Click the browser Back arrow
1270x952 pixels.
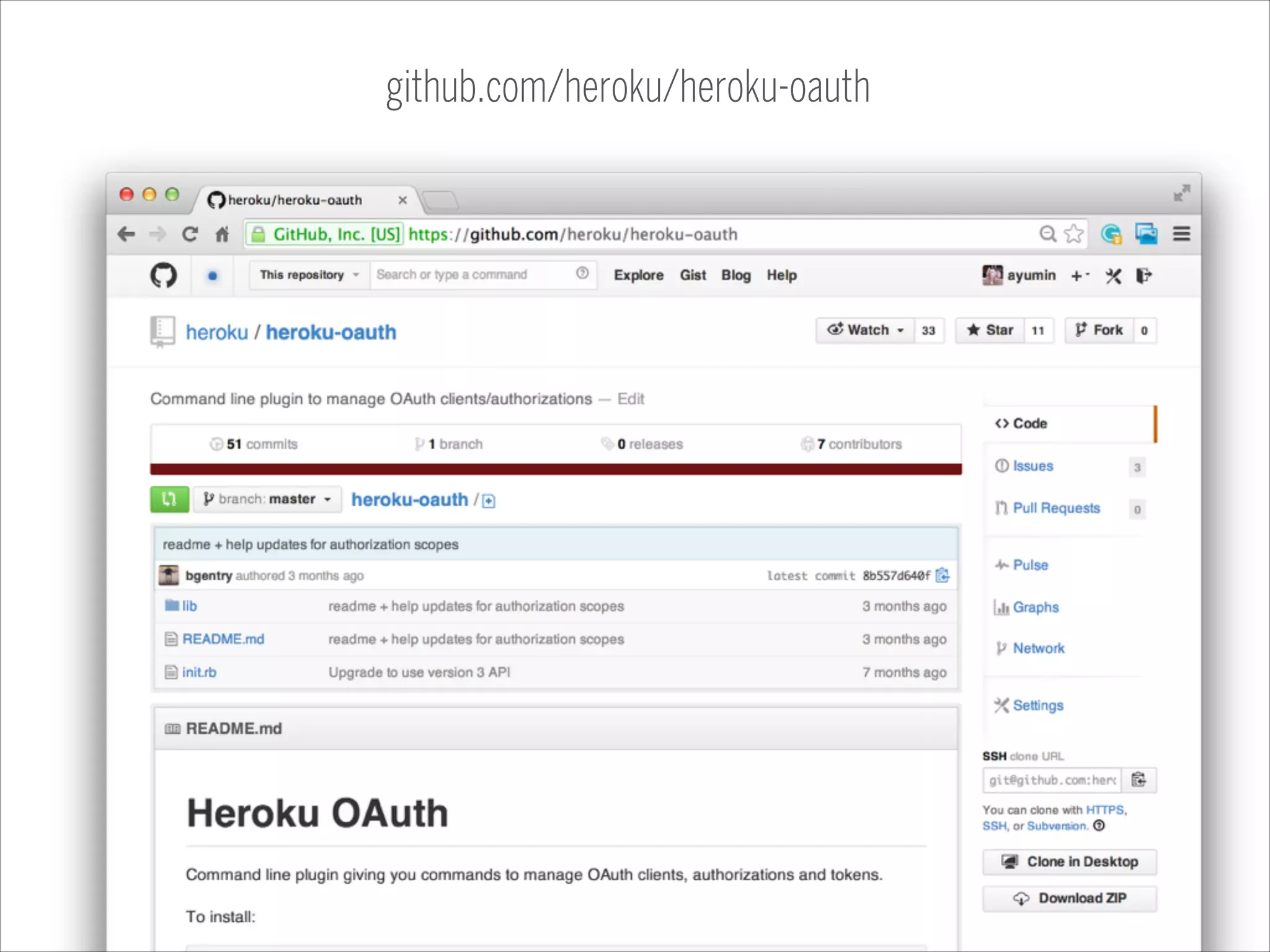127,234
